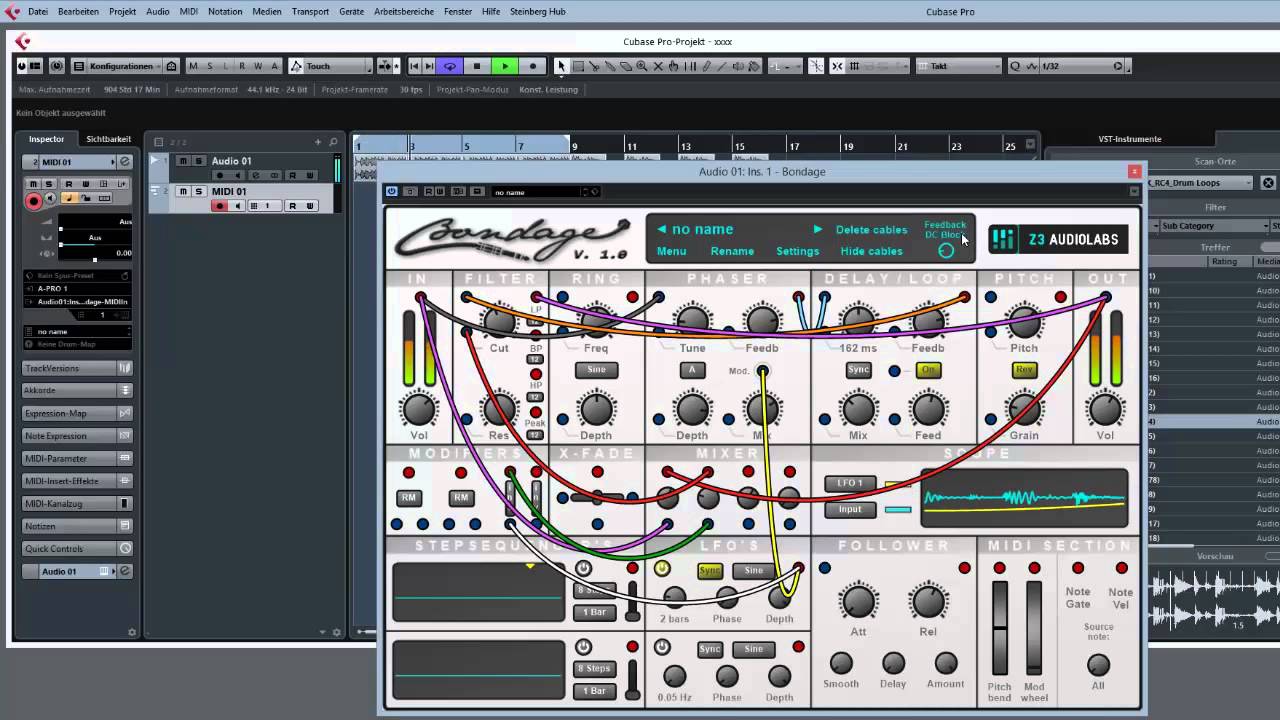Click the Cubase logo under the menu bar
The image size is (1280, 720).
[x=23, y=42]
